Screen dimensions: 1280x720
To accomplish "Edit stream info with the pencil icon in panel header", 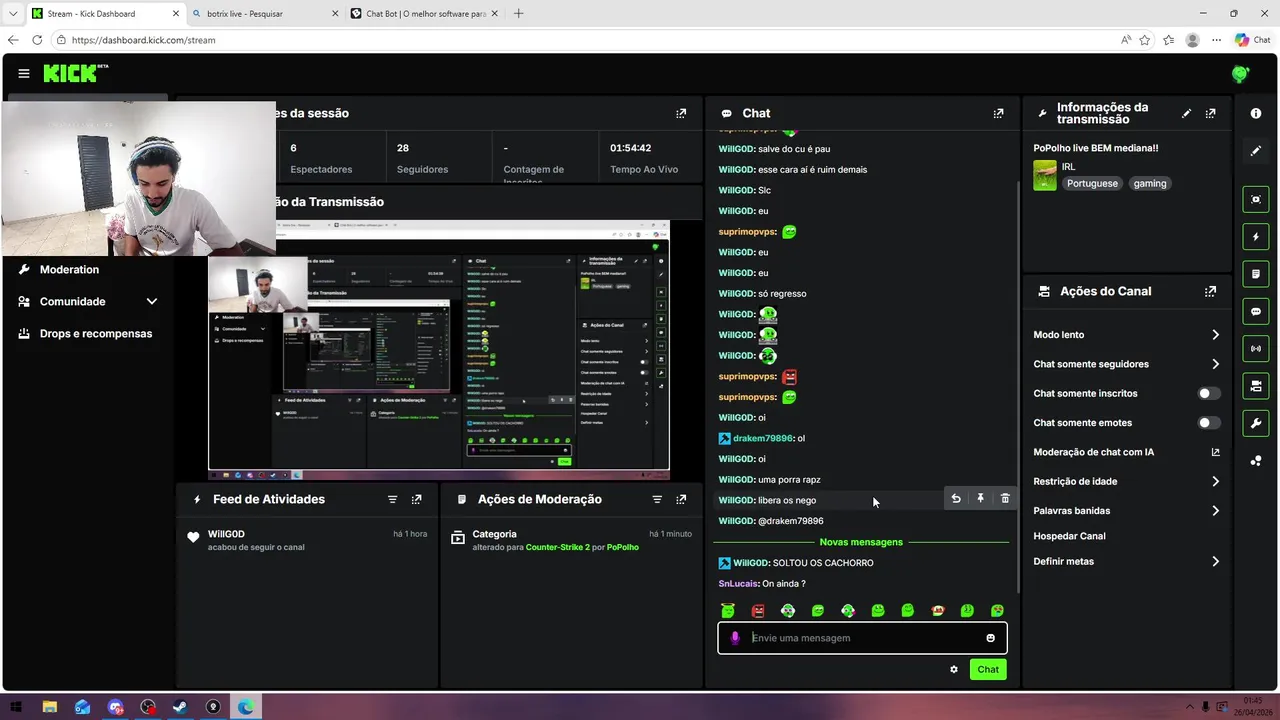I will (1187, 114).
